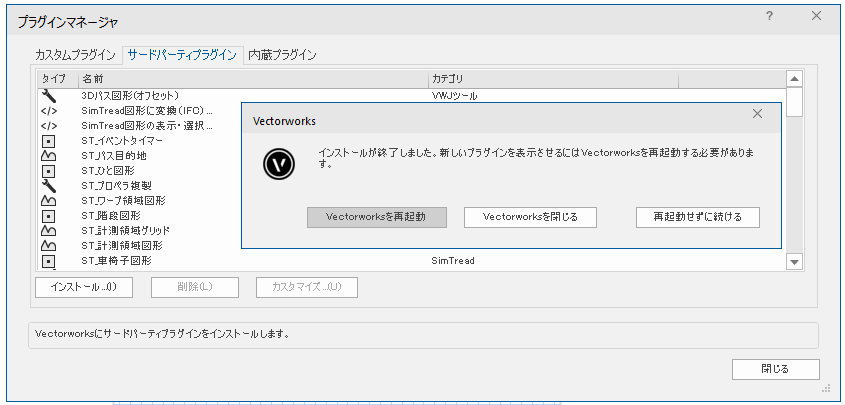The width and height of the screenshot is (845, 405).
Task: Select the サードパーティプラグイン tab
Action: click(x=182, y=54)
